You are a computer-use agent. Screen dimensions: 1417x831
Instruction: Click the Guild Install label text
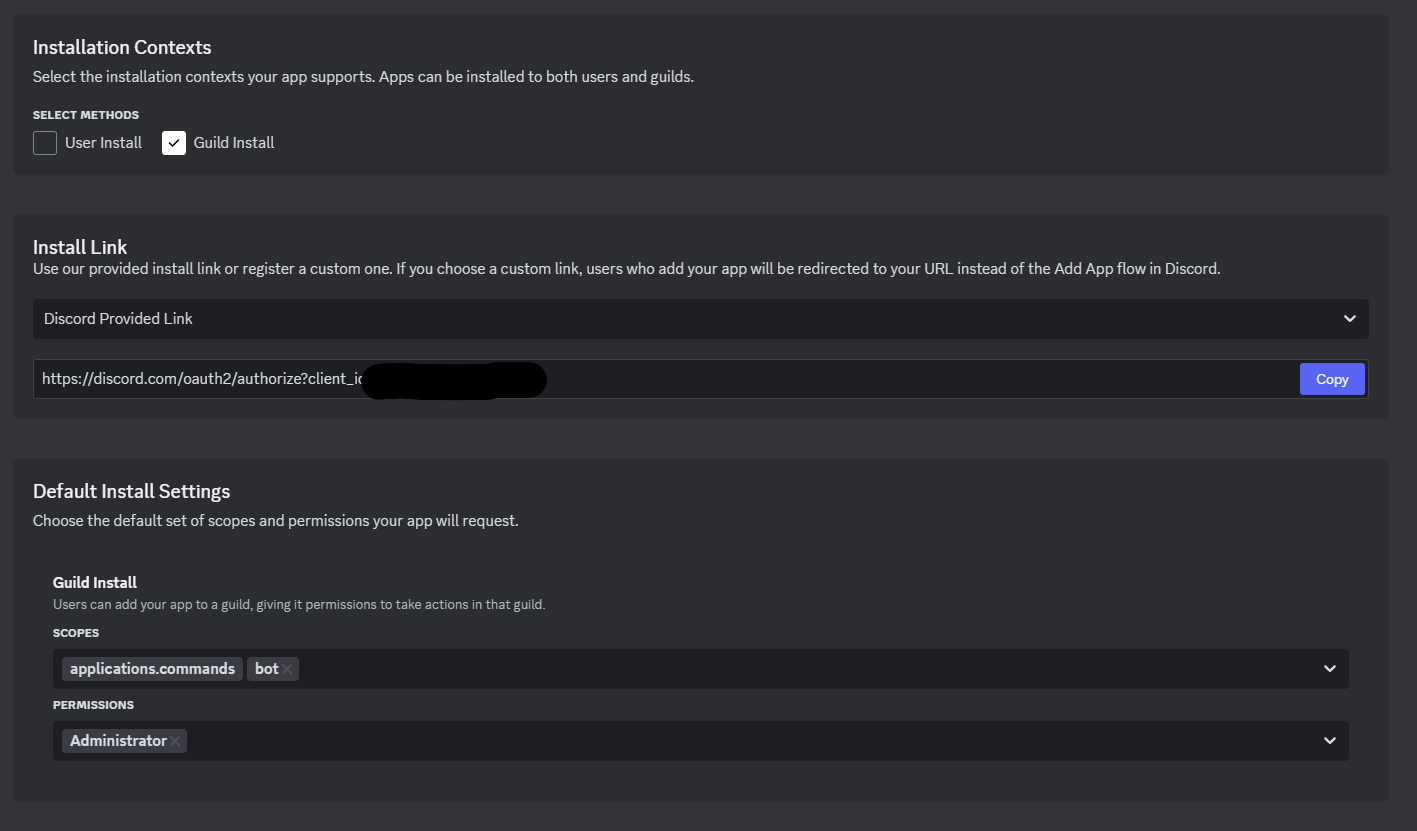pos(234,143)
